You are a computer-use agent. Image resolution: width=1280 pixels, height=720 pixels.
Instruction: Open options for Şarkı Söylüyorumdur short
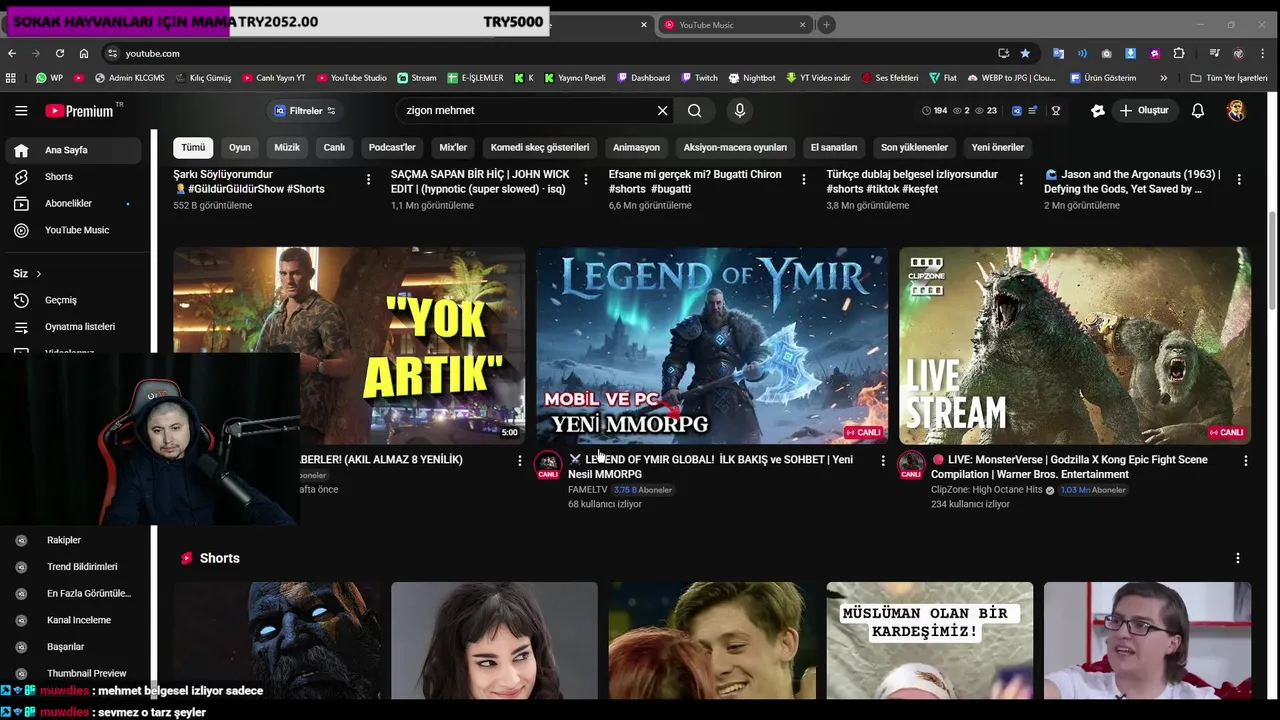(x=368, y=180)
